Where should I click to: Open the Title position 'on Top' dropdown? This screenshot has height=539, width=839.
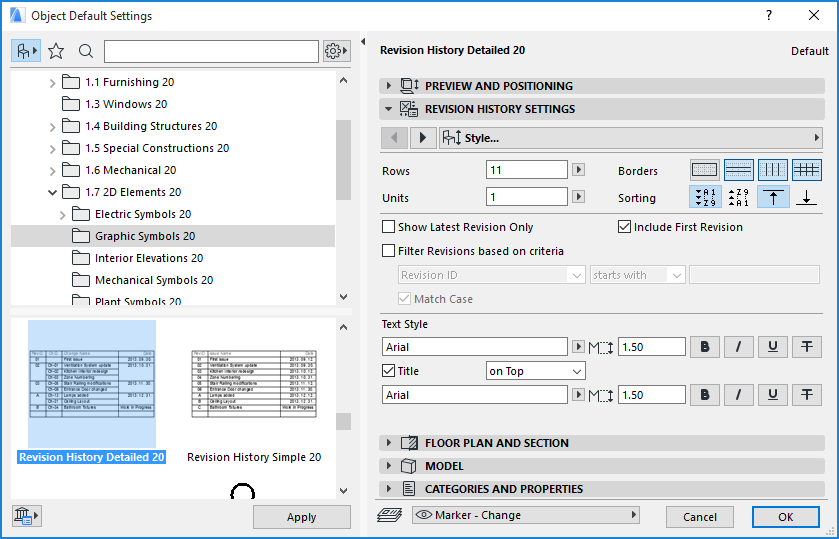click(534, 371)
